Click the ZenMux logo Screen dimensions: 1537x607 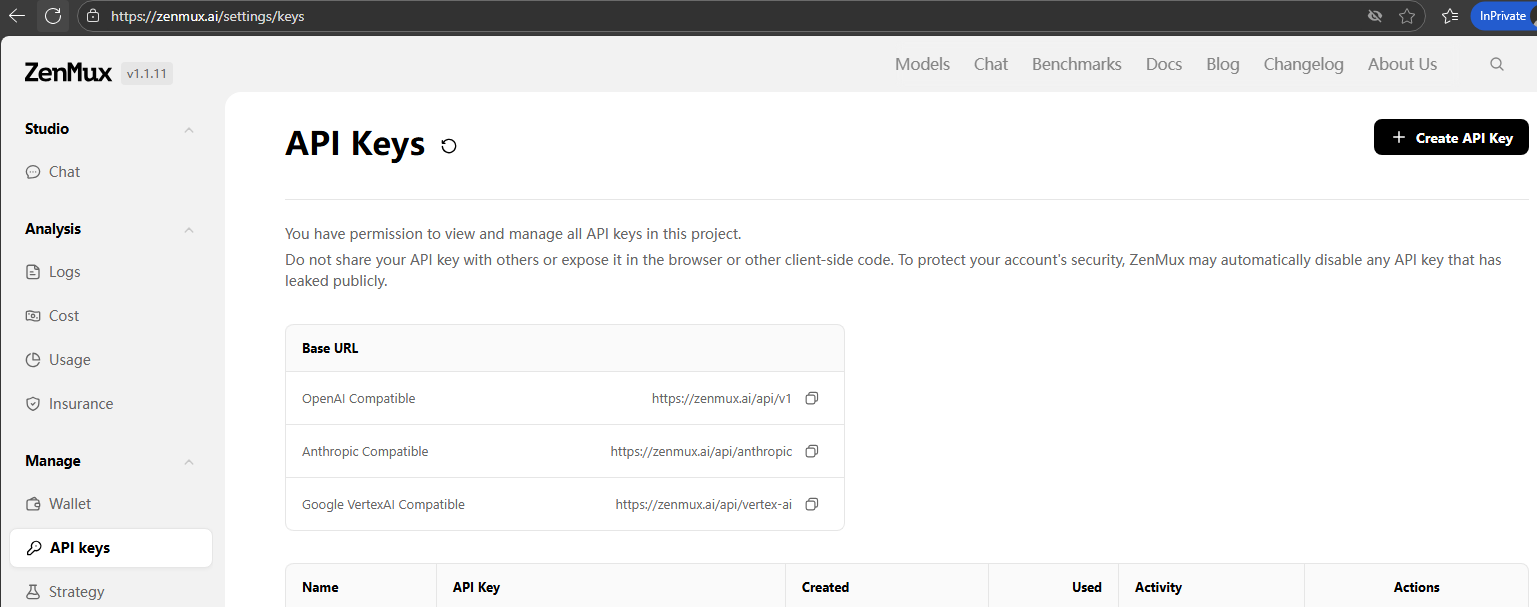coord(68,72)
